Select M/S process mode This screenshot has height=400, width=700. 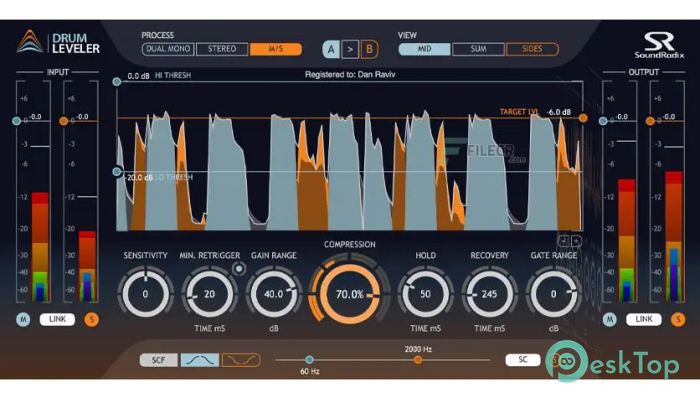point(275,49)
